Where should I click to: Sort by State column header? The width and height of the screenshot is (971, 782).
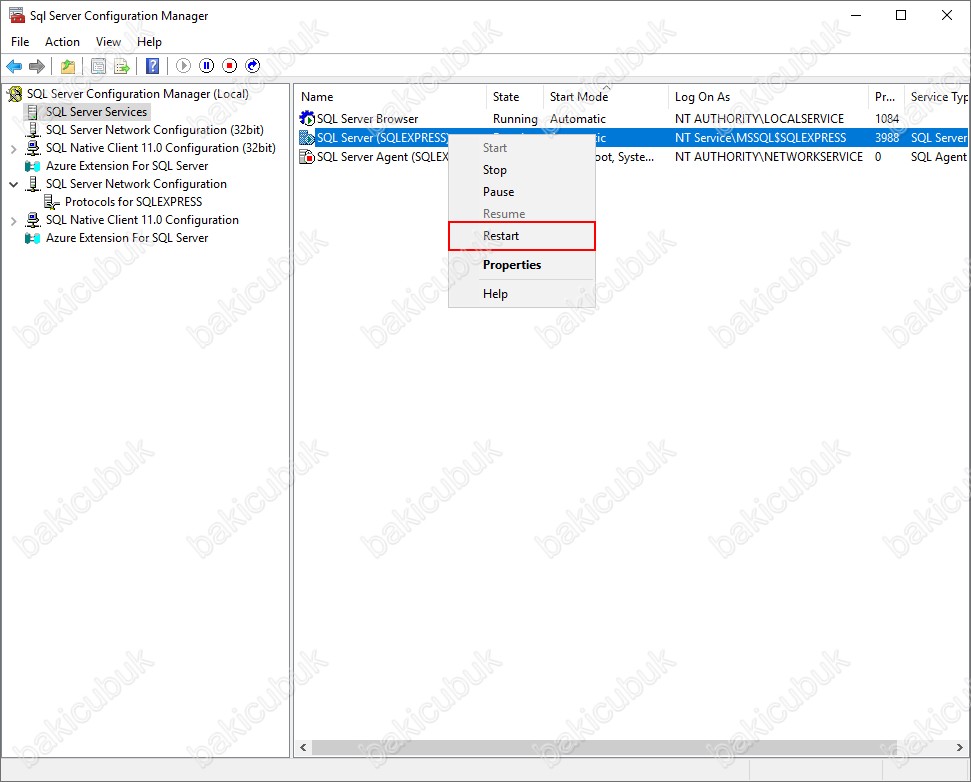[515, 97]
